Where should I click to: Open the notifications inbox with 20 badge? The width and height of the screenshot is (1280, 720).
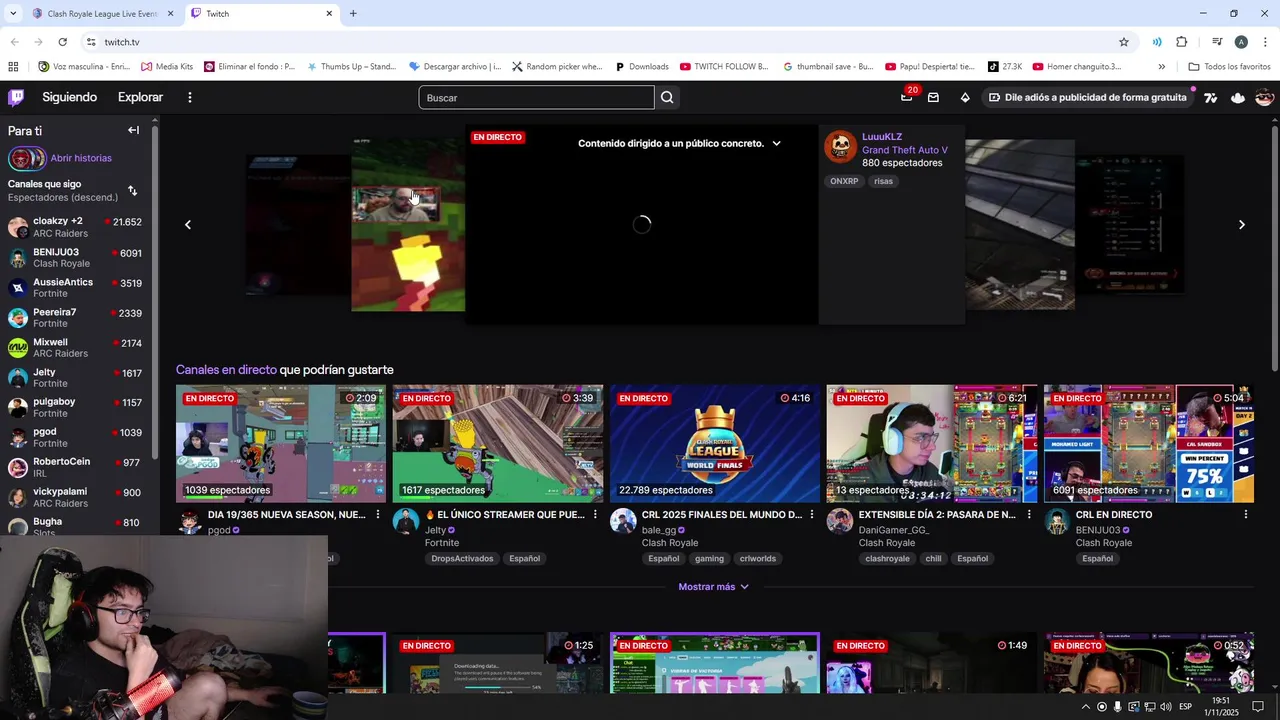907,97
